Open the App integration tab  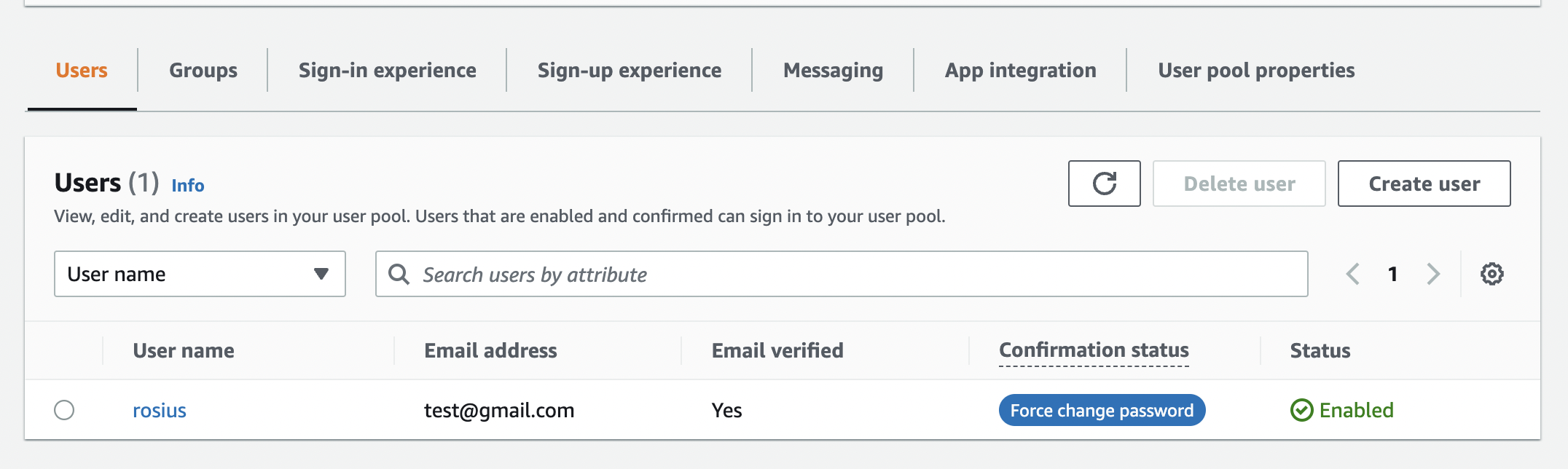click(1021, 71)
